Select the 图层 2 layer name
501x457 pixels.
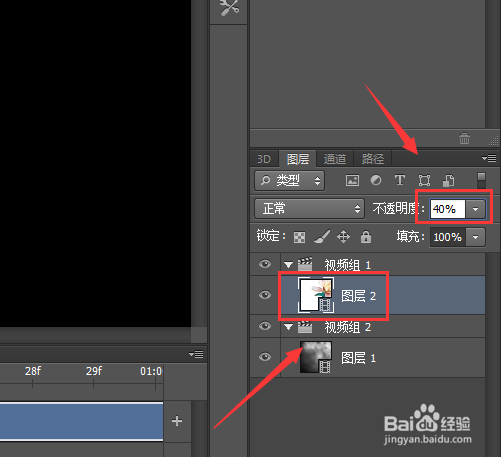[x=359, y=296]
